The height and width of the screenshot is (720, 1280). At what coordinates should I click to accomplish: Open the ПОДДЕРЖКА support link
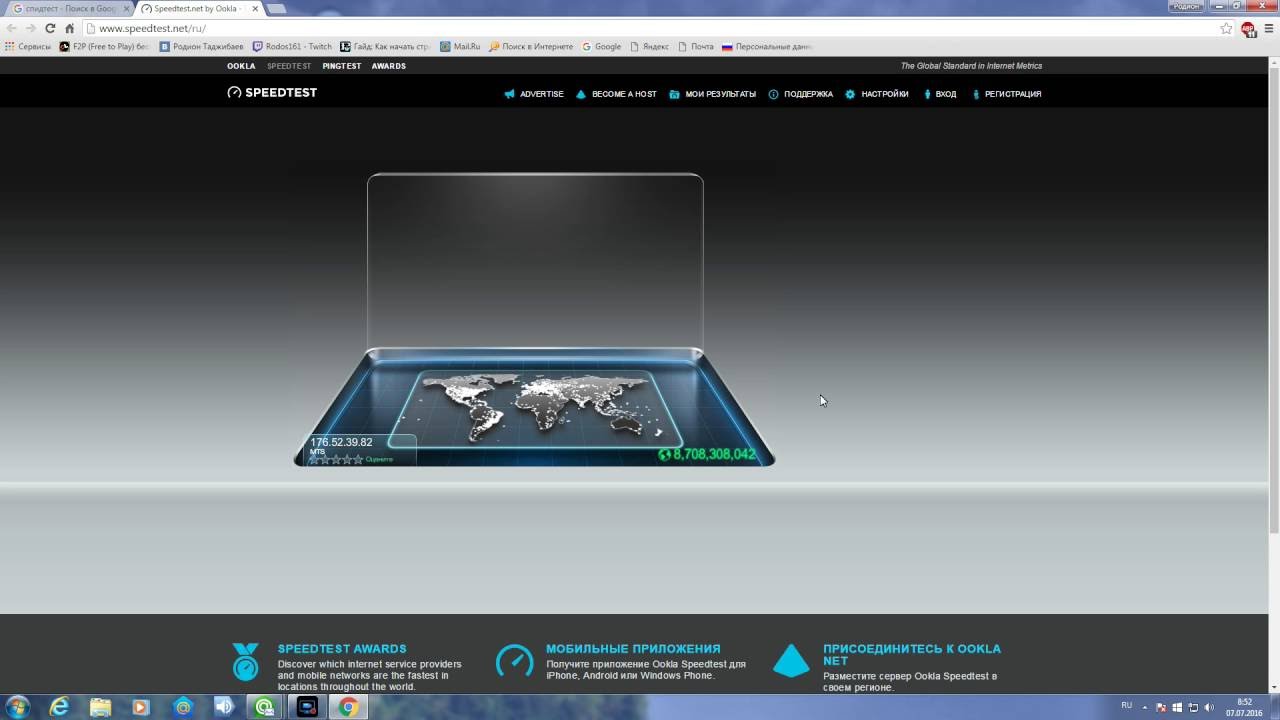coord(800,94)
